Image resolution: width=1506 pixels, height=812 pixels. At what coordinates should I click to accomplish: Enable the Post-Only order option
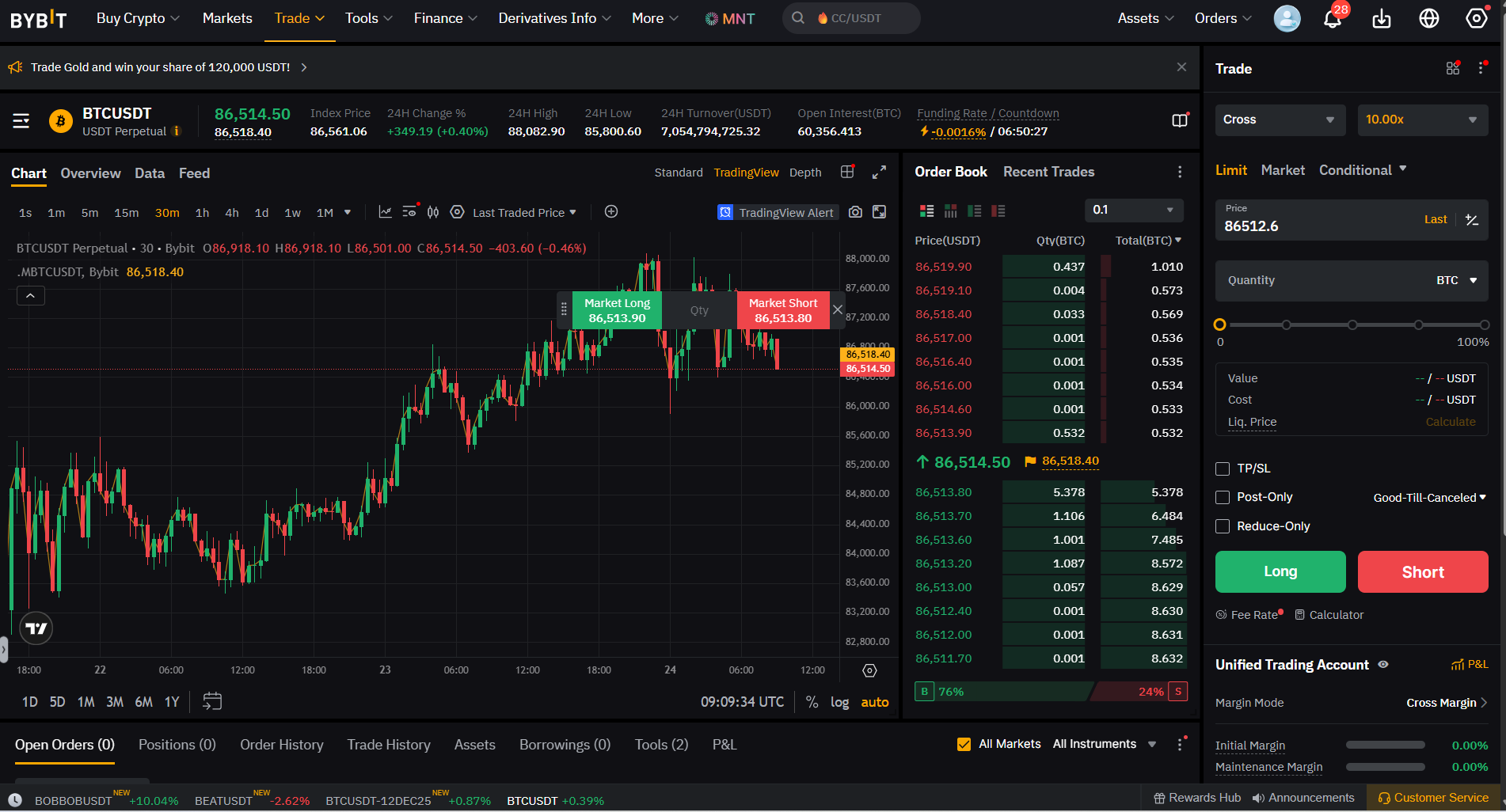coord(1222,497)
